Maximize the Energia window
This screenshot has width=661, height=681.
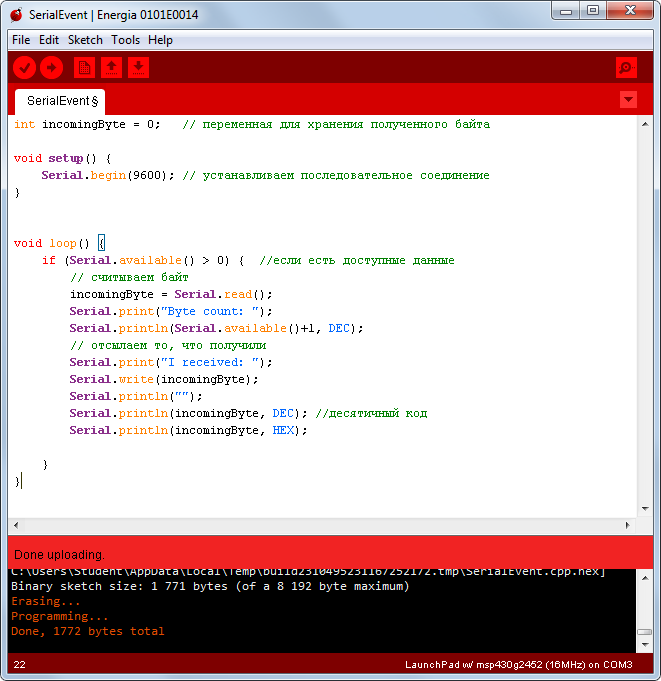tap(593, 10)
